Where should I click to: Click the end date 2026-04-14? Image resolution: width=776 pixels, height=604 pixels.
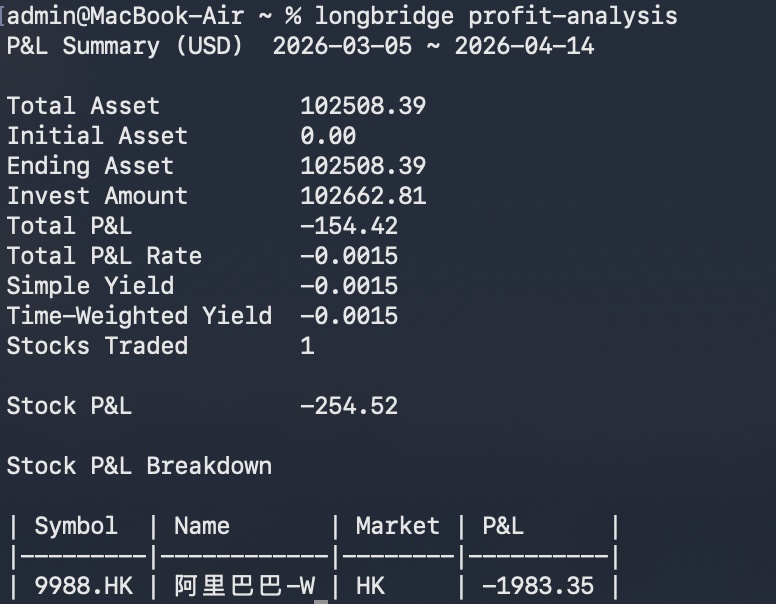(525, 47)
